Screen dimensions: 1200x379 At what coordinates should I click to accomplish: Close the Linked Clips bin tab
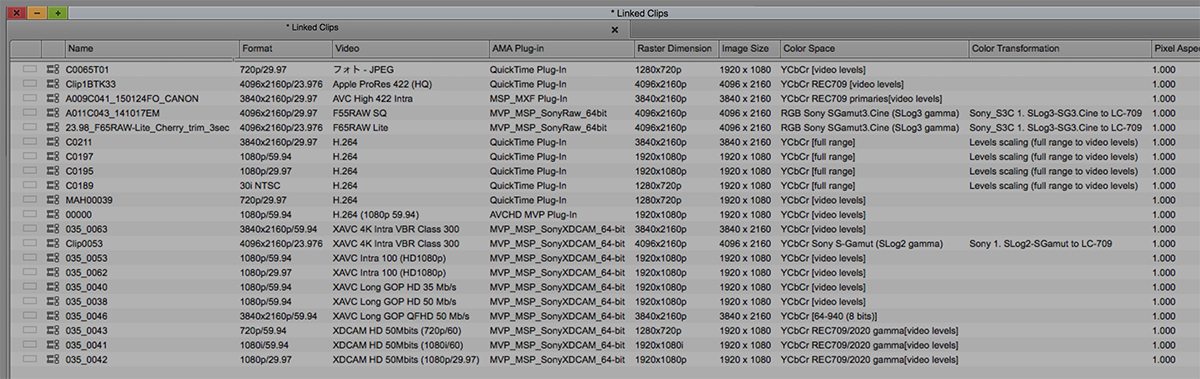[616, 31]
